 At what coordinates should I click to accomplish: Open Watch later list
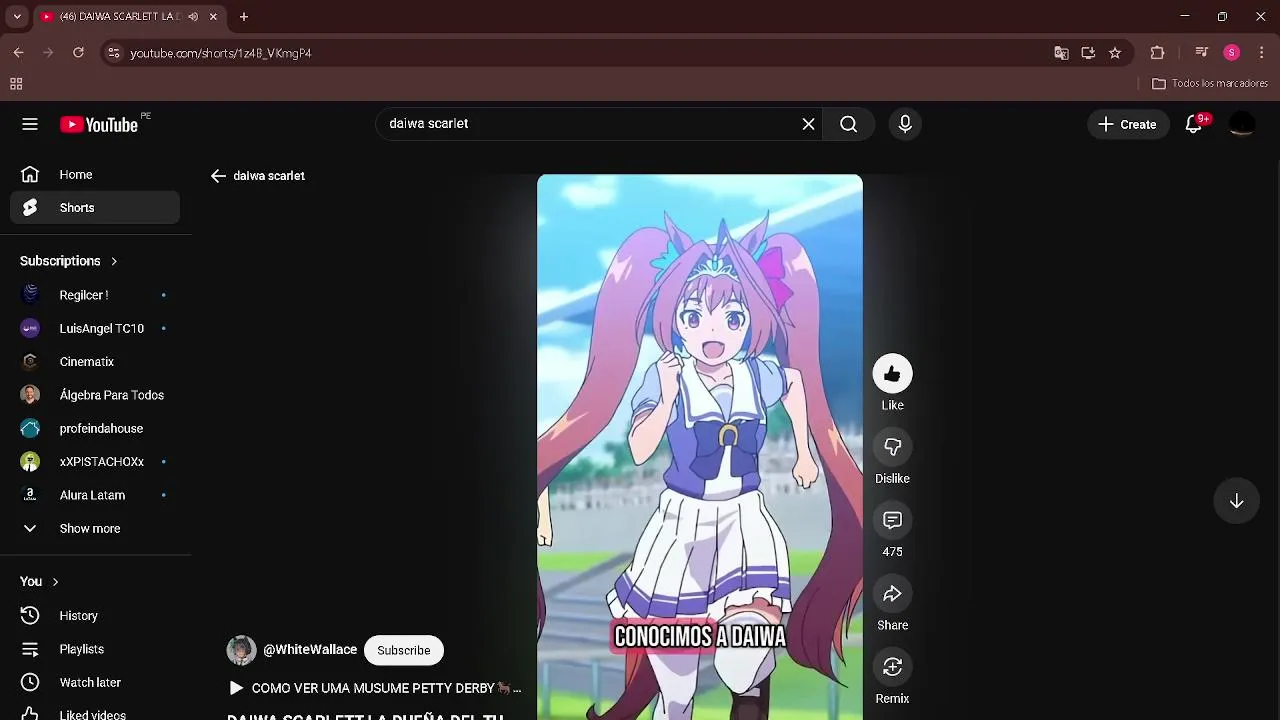[x=95, y=682]
